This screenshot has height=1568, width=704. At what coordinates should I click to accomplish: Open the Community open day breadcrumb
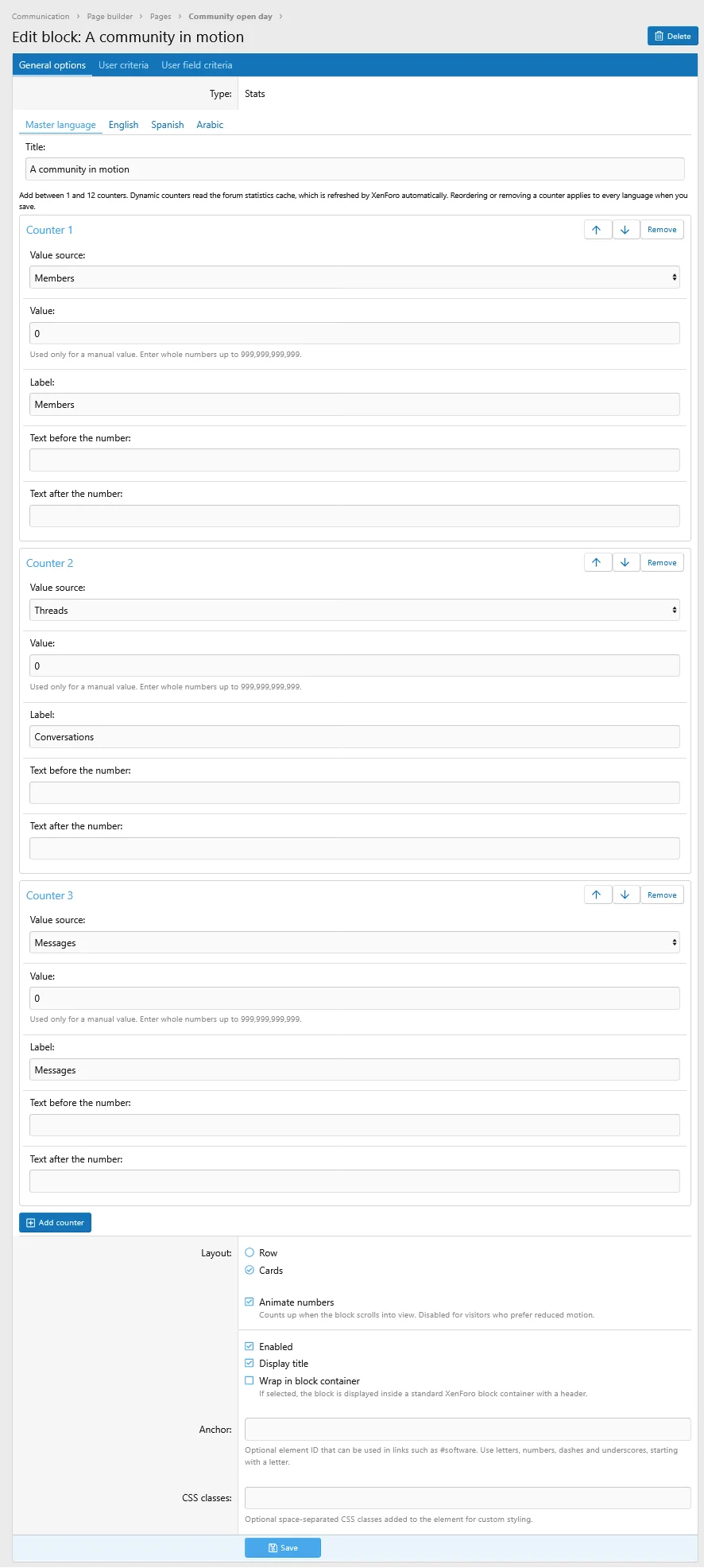tap(230, 16)
